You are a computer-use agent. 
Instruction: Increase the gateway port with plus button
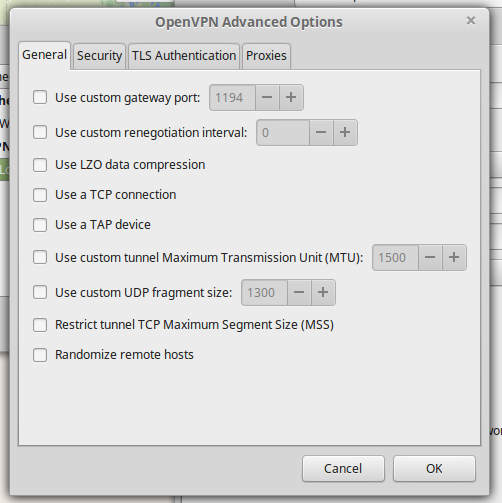291,97
